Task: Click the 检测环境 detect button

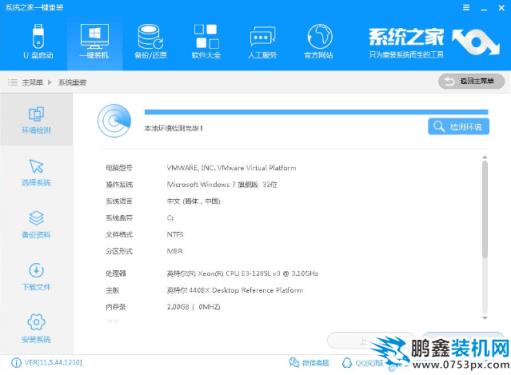Action: click(x=459, y=127)
